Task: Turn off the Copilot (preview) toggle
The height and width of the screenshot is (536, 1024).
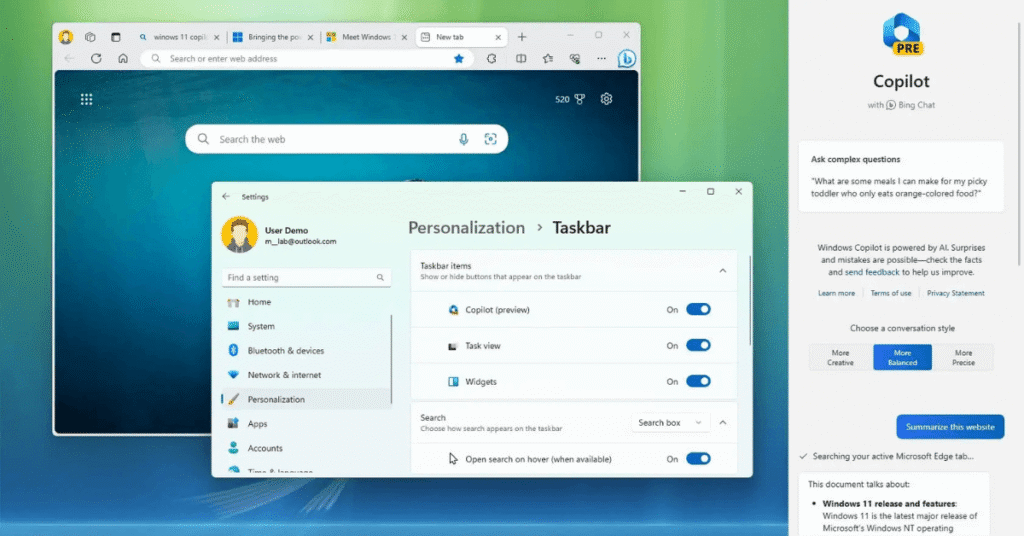Action: [698, 310]
